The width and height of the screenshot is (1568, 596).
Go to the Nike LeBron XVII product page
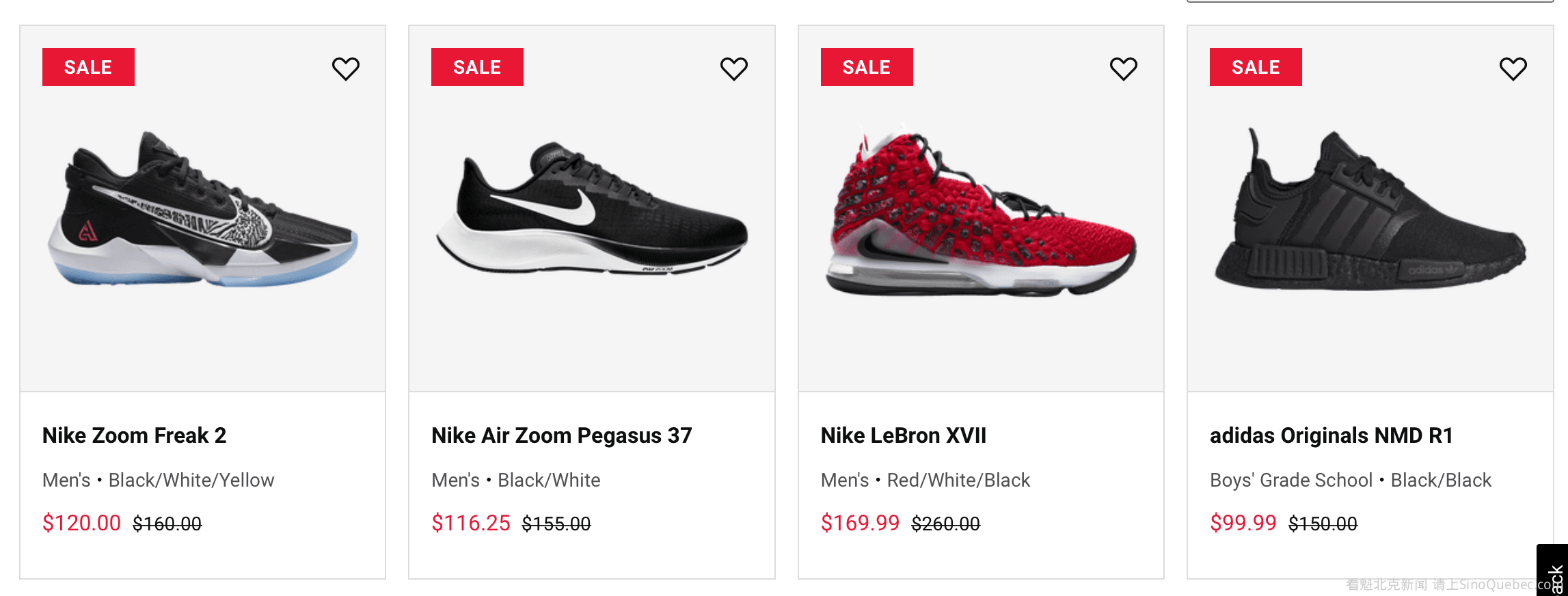click(903, 435)
